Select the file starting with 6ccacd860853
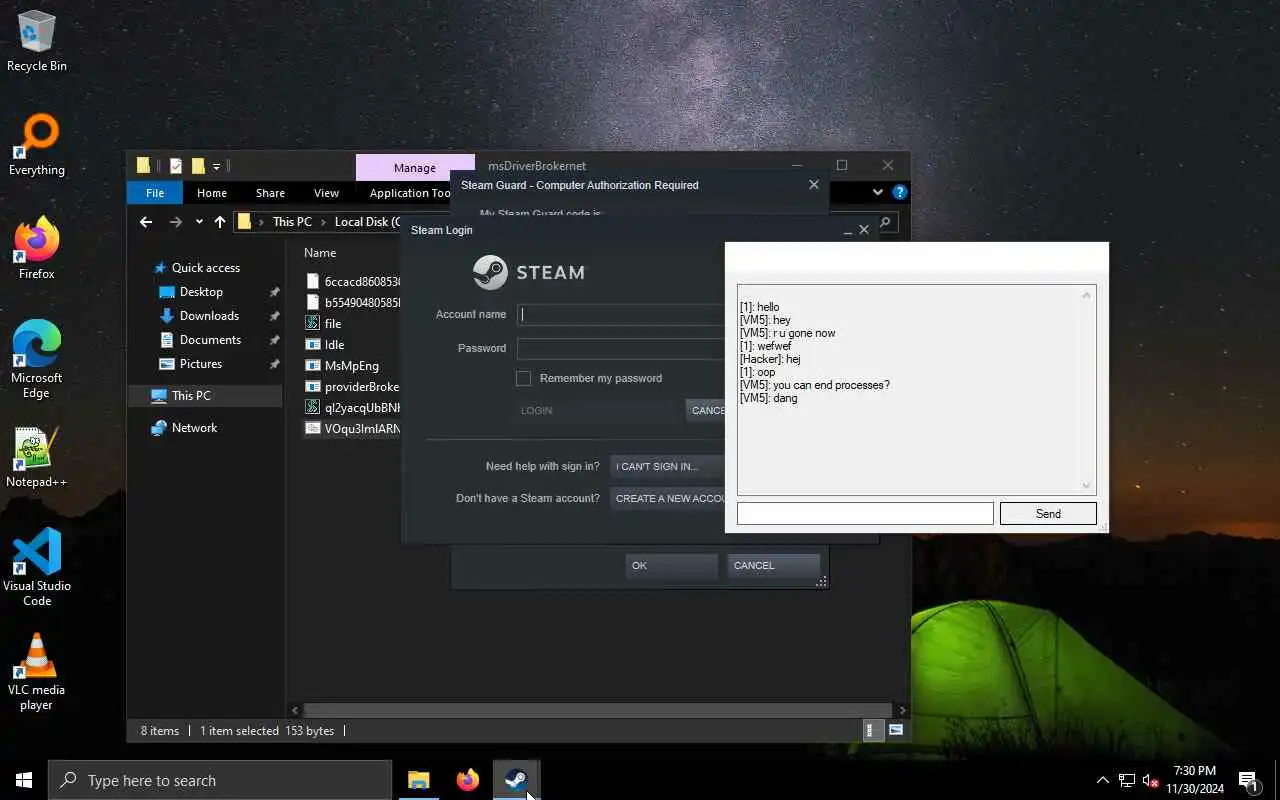This screenshot has width=1280, height=800. [x=352, y=282]
